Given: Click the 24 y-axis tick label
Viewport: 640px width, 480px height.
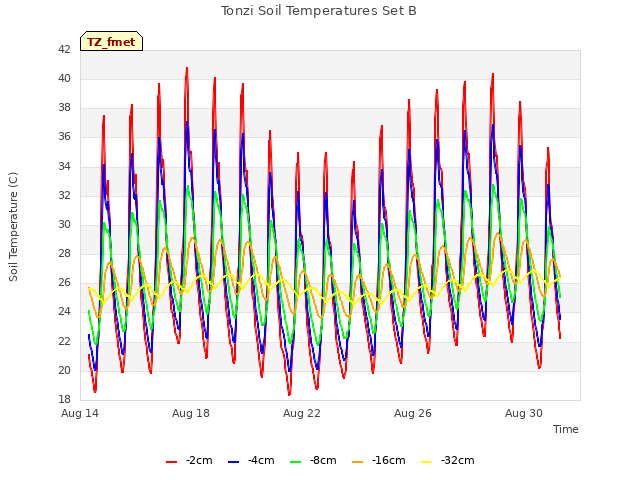Looking at the screenshot, I should (64, 312).
